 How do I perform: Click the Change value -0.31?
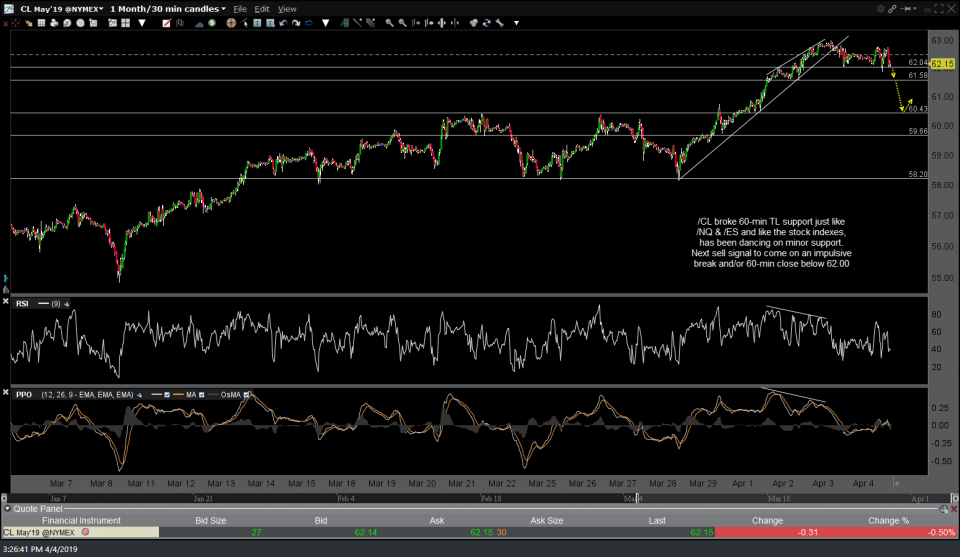(808, 533)
